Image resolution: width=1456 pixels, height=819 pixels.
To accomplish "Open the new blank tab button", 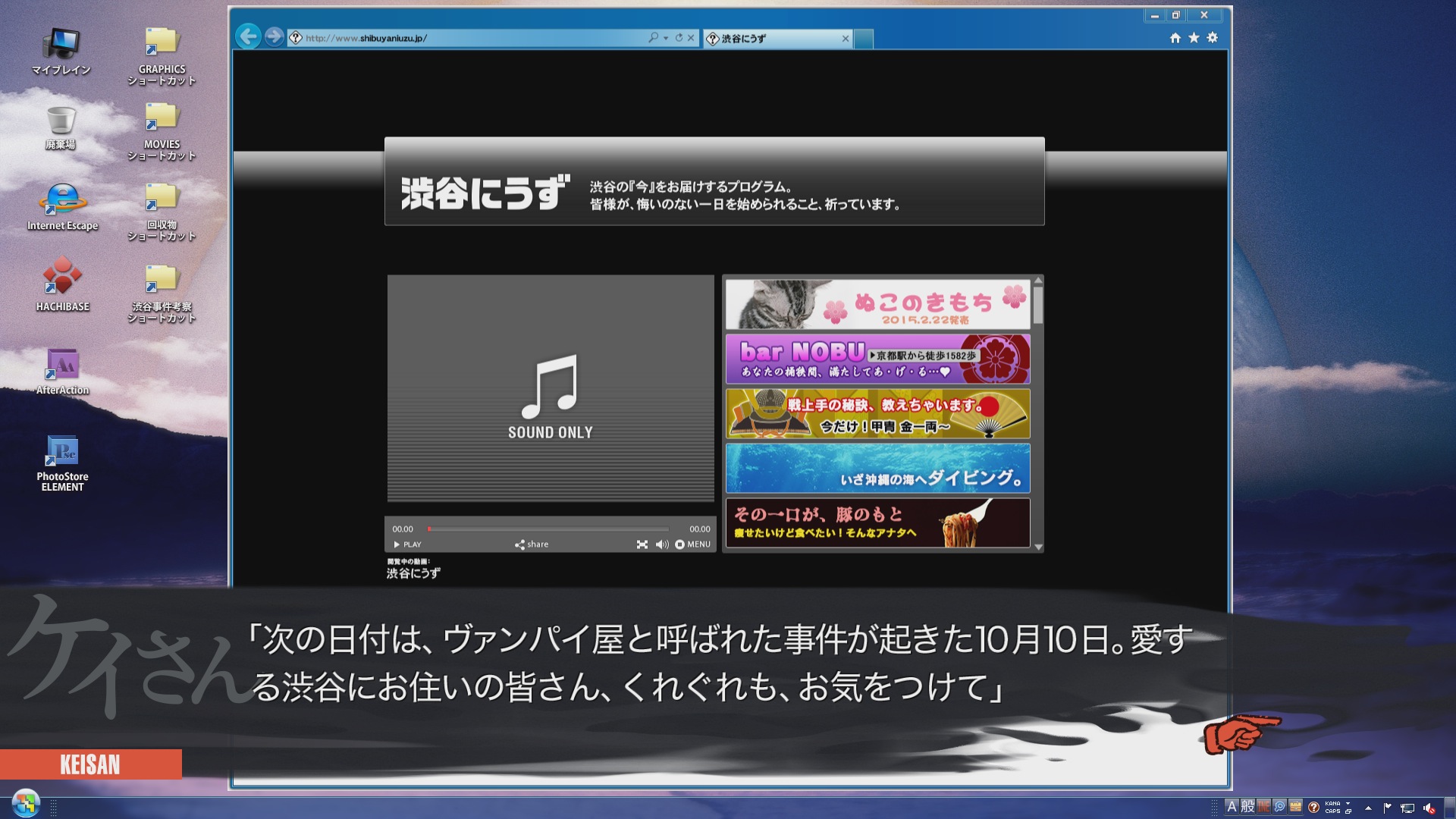I will pos(864,39).
